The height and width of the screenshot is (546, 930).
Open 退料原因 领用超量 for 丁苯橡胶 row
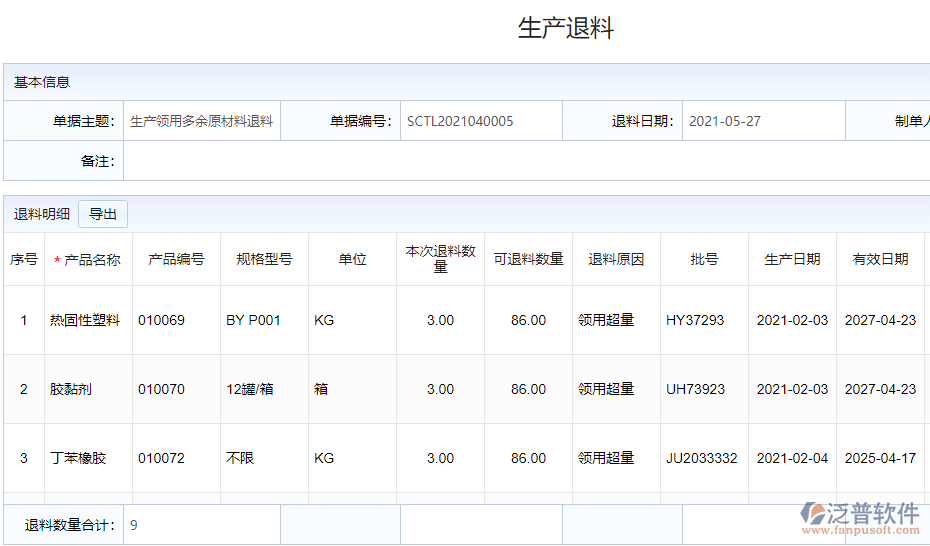[x=606, y=459]
